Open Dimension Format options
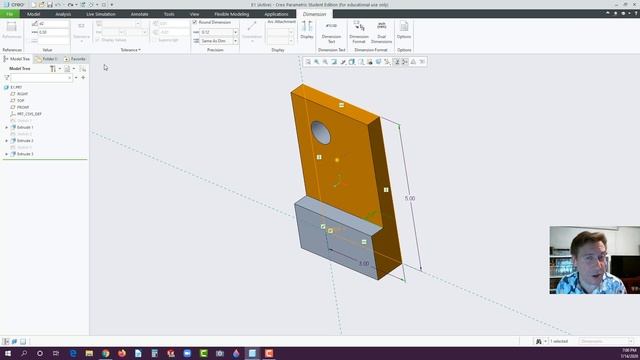The height and width of the screenshot is (360, 640). click(x=359, y=33)
